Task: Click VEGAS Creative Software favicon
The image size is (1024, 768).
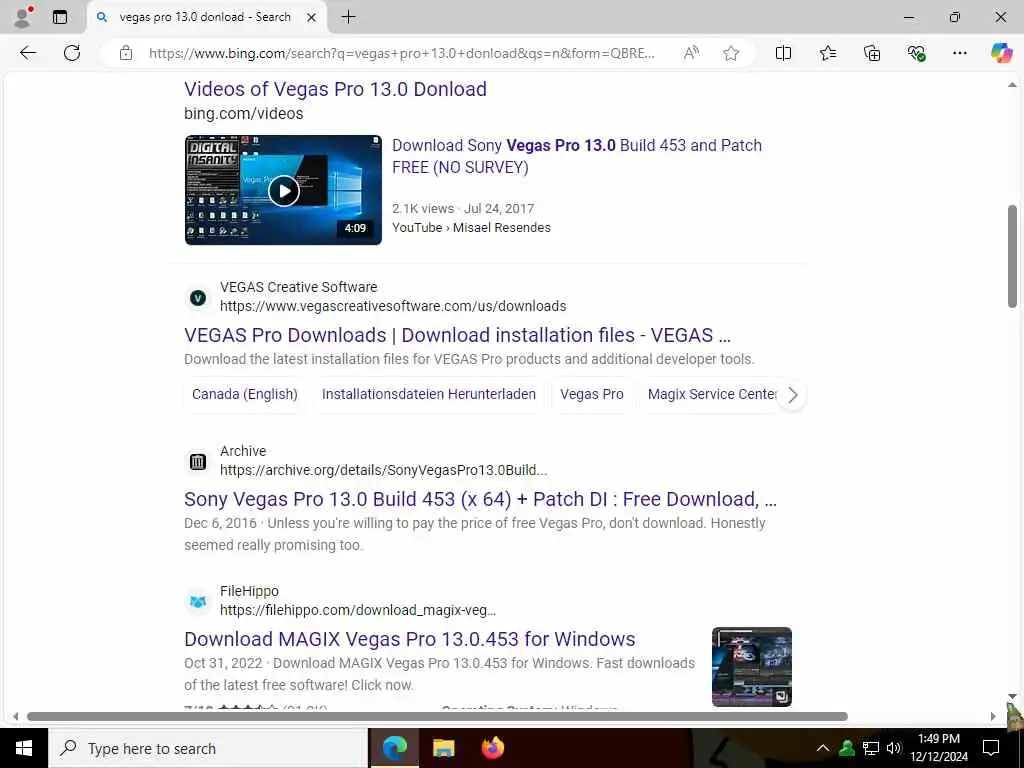Action: pyautogui.click(x=198, y=298)
